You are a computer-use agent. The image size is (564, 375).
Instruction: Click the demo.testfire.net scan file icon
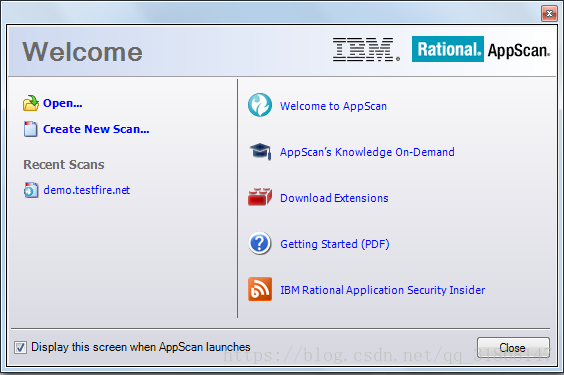point(31,190)
